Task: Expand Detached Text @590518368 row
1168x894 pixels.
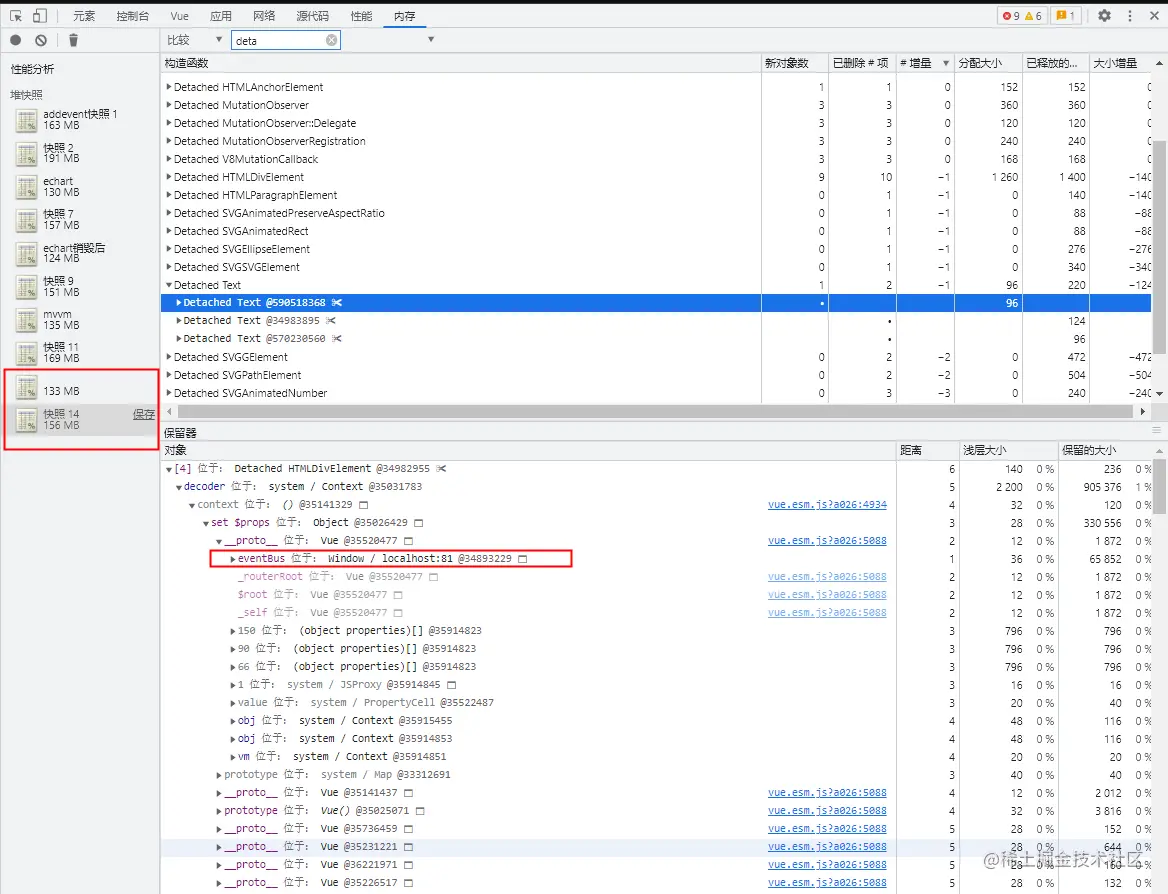Action: pyautogui.click(x=179, y=302)
